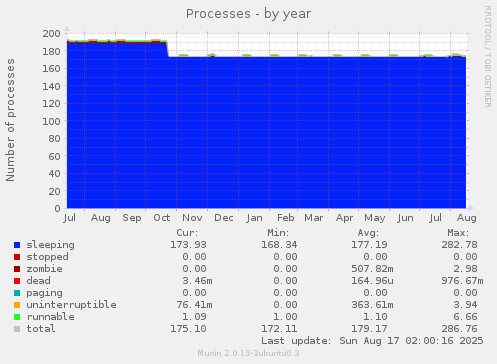
Task: Click the 'Avg:' column header
Action: [368, 233]
